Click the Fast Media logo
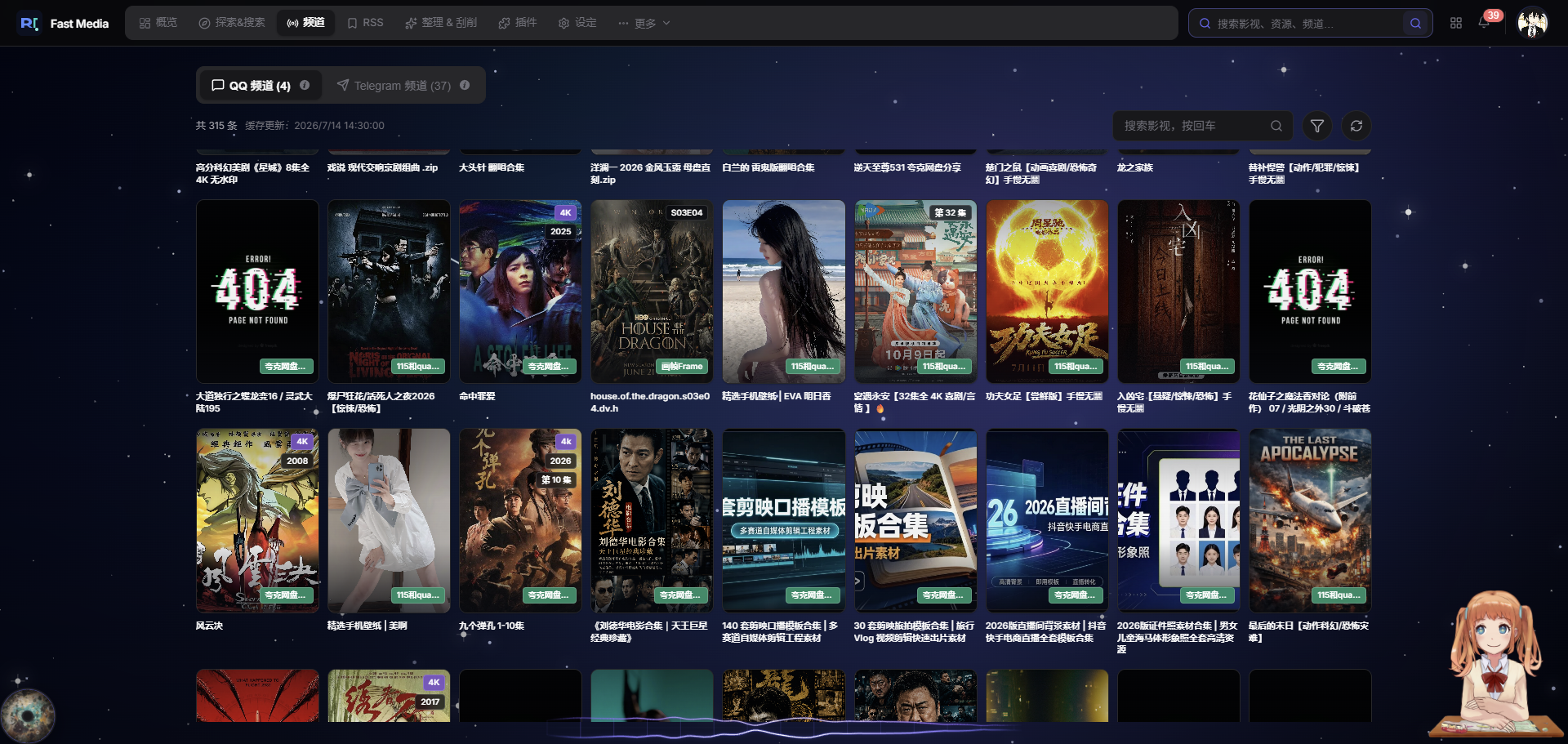 (x=65, y=23)
